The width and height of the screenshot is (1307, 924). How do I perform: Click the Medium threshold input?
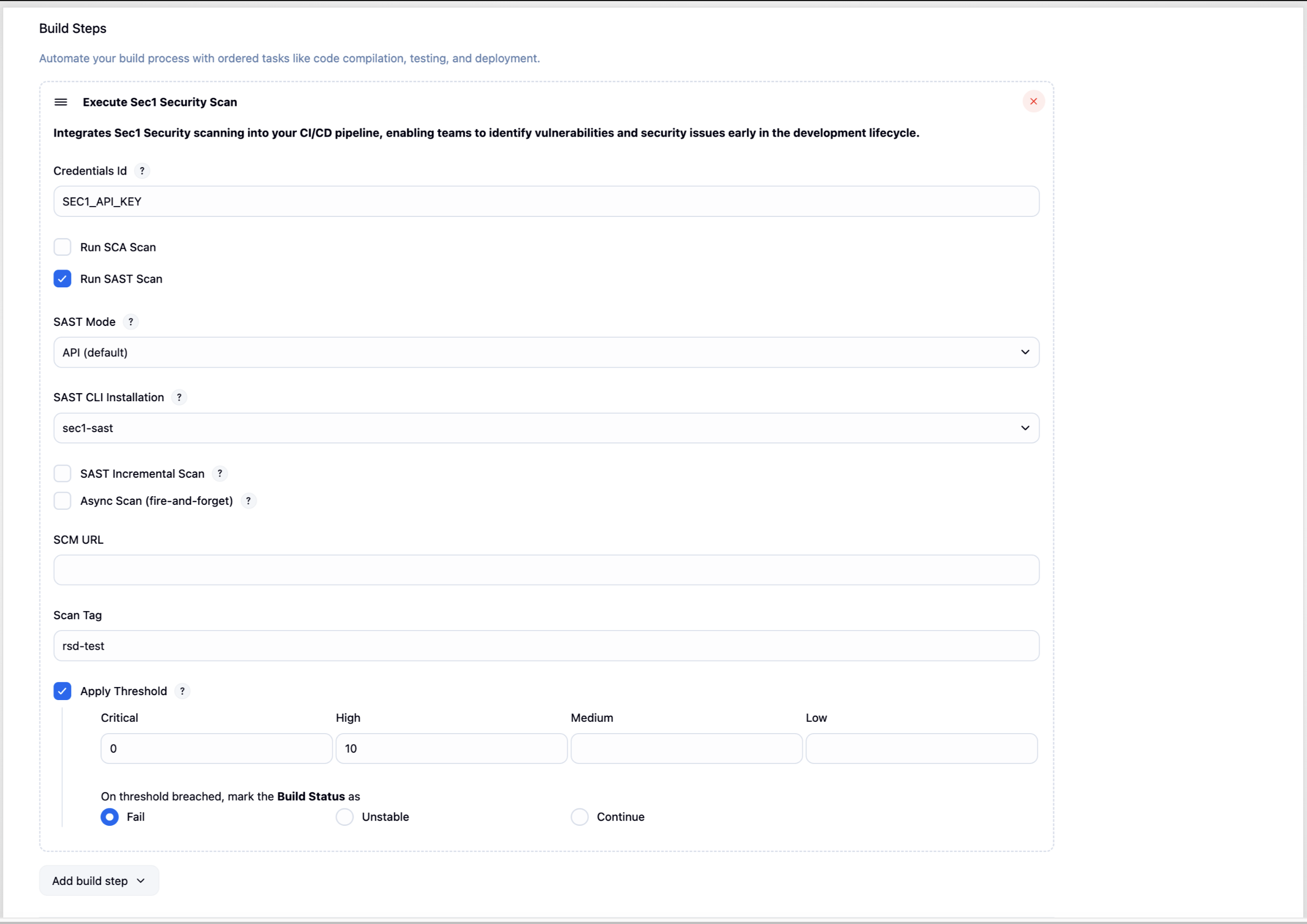tap(687, 749)
